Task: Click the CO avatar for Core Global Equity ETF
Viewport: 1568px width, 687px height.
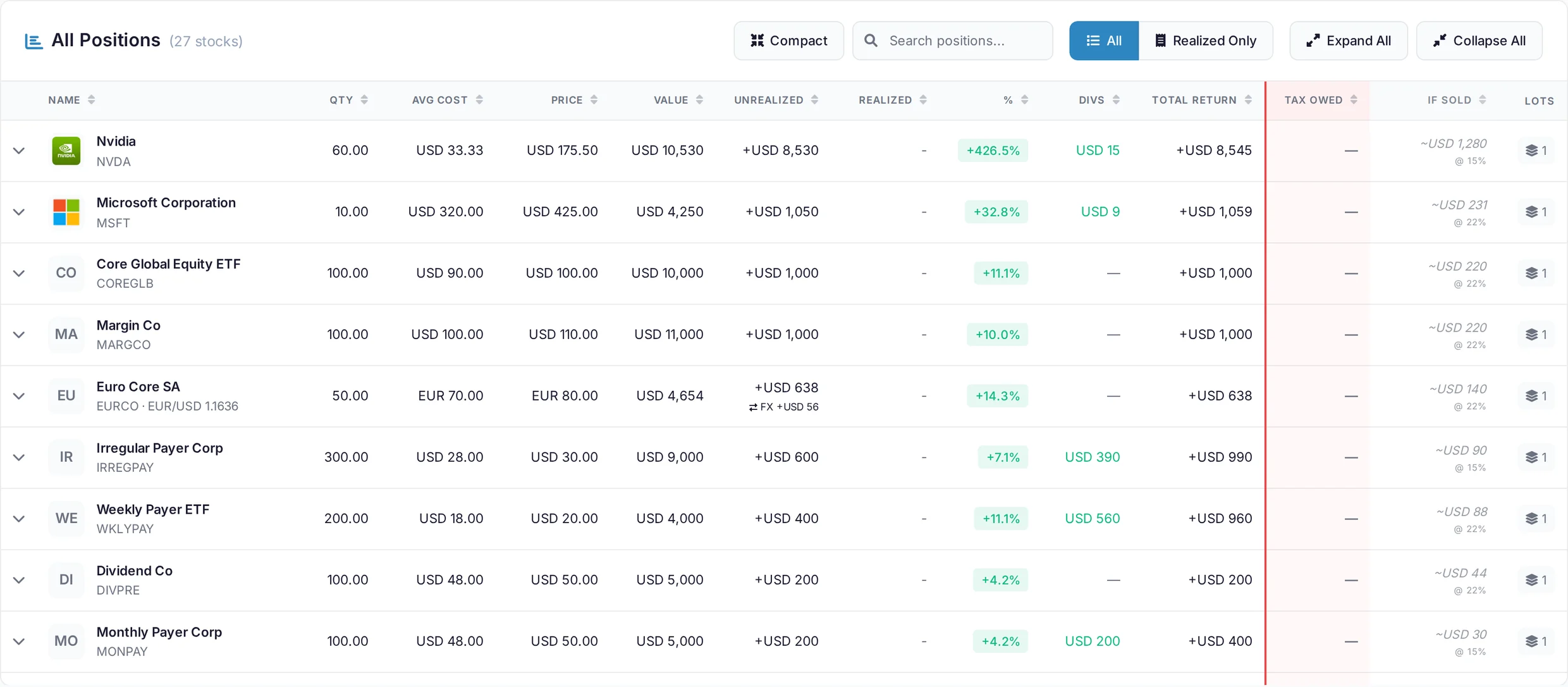Action: [x=66, y=273]
